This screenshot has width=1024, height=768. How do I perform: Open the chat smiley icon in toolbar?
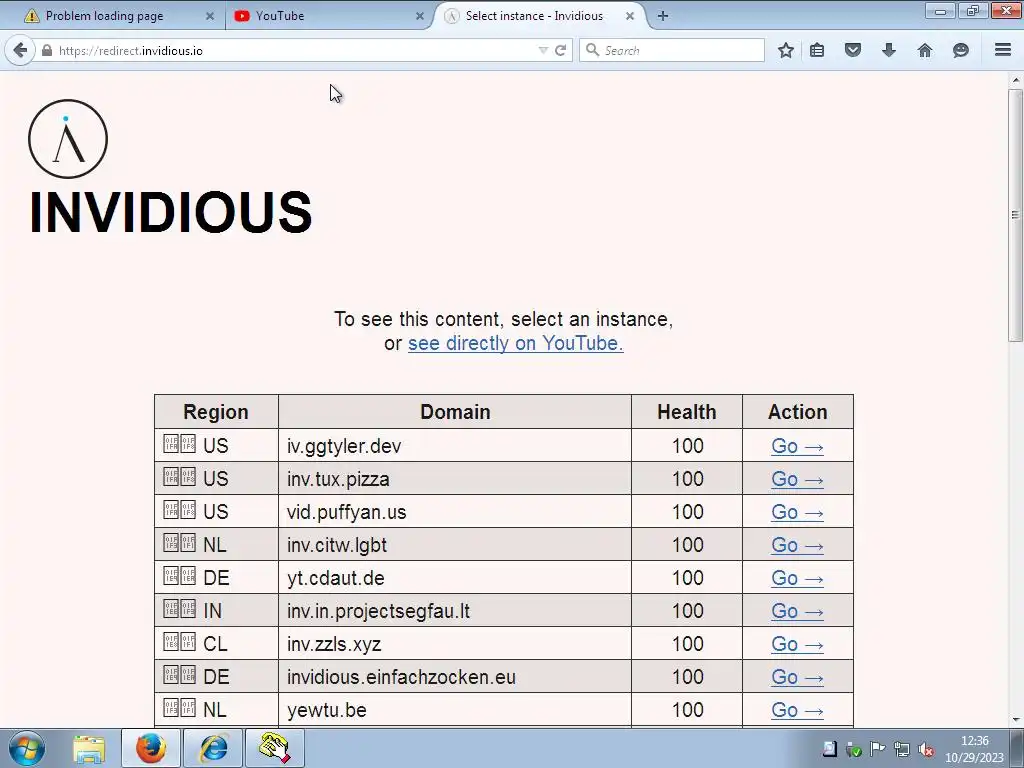click(961, 50)
